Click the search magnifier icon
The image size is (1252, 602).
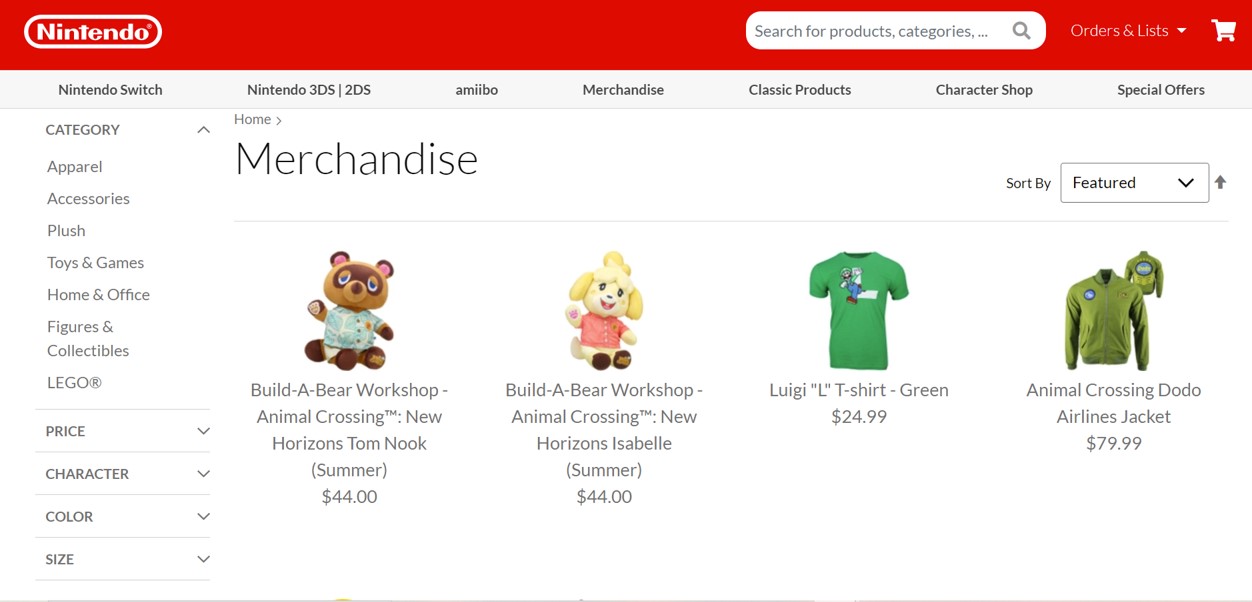(1021, 31)
